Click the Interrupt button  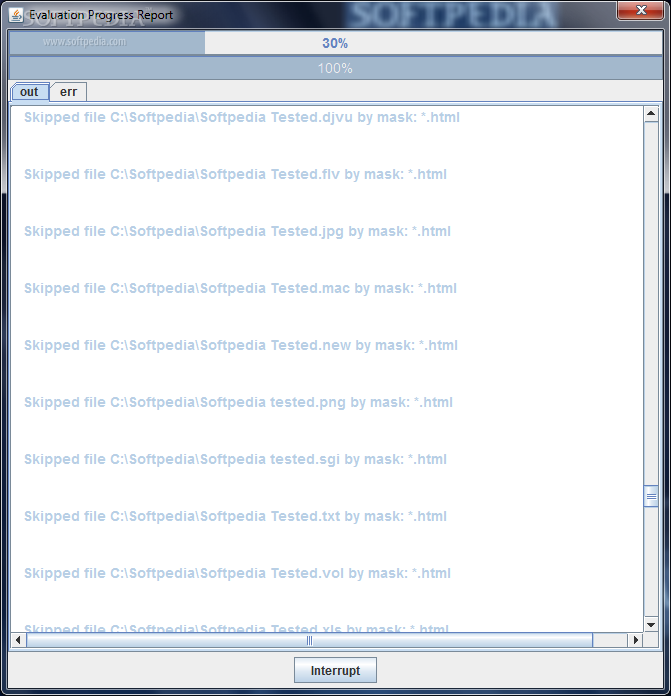(x=335, y=670)
